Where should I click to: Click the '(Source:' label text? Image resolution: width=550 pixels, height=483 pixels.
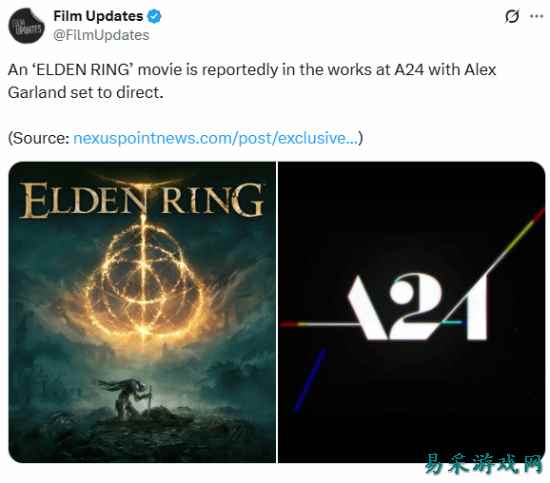[39, 138]
